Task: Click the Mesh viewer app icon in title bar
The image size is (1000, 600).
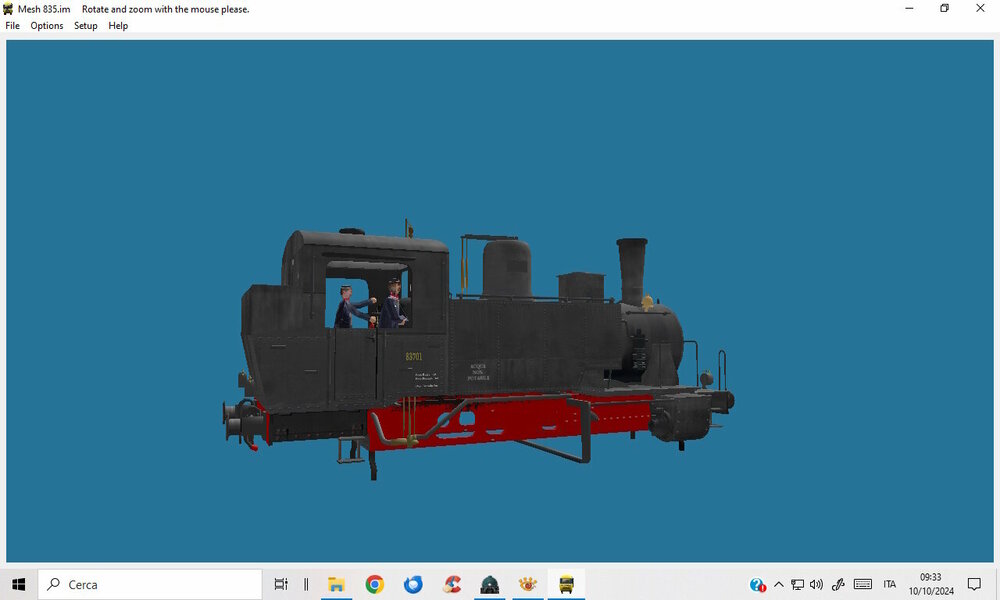Action: [8, 9]
